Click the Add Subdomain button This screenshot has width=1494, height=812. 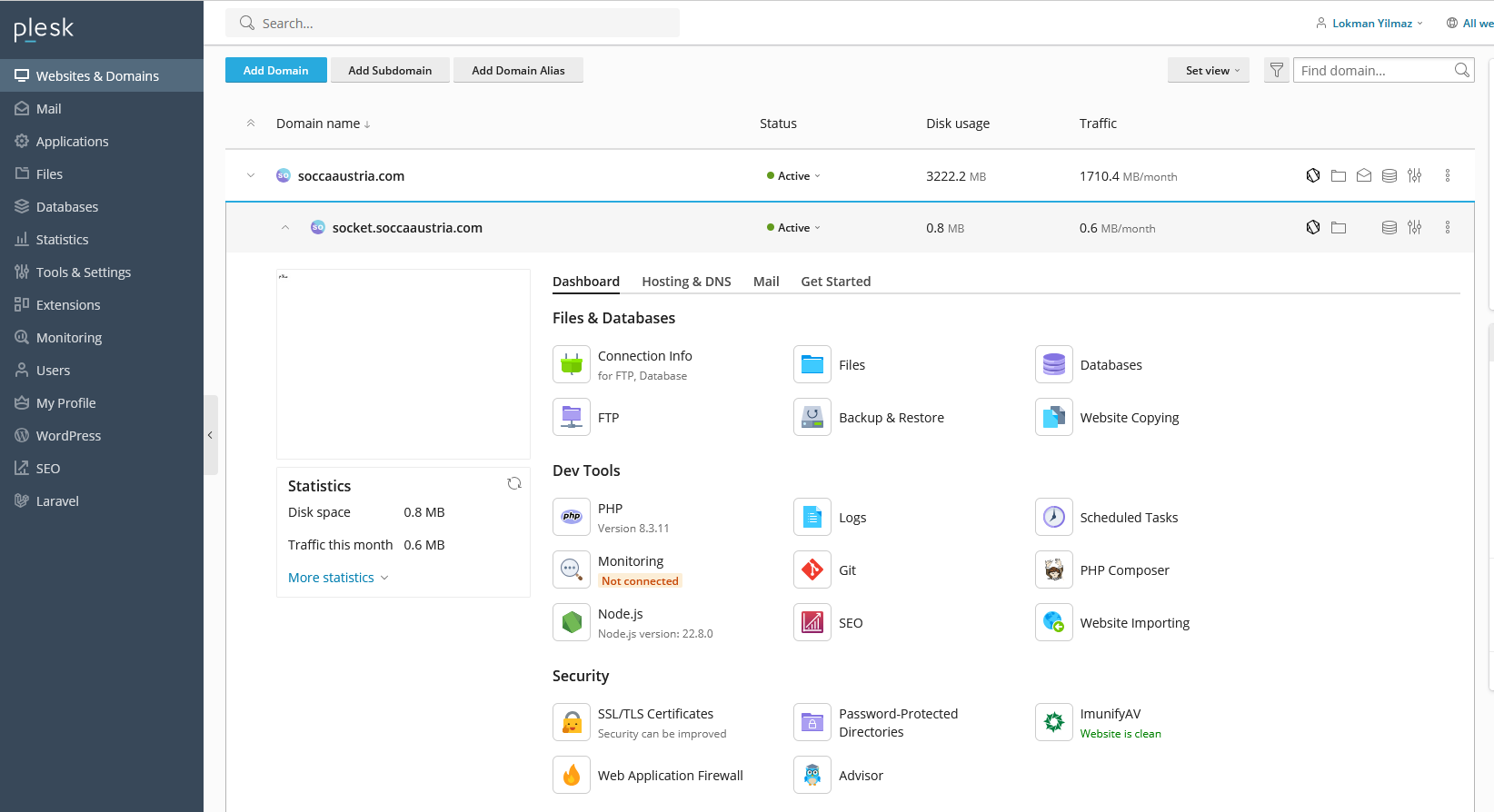click(x=390, y=70)
